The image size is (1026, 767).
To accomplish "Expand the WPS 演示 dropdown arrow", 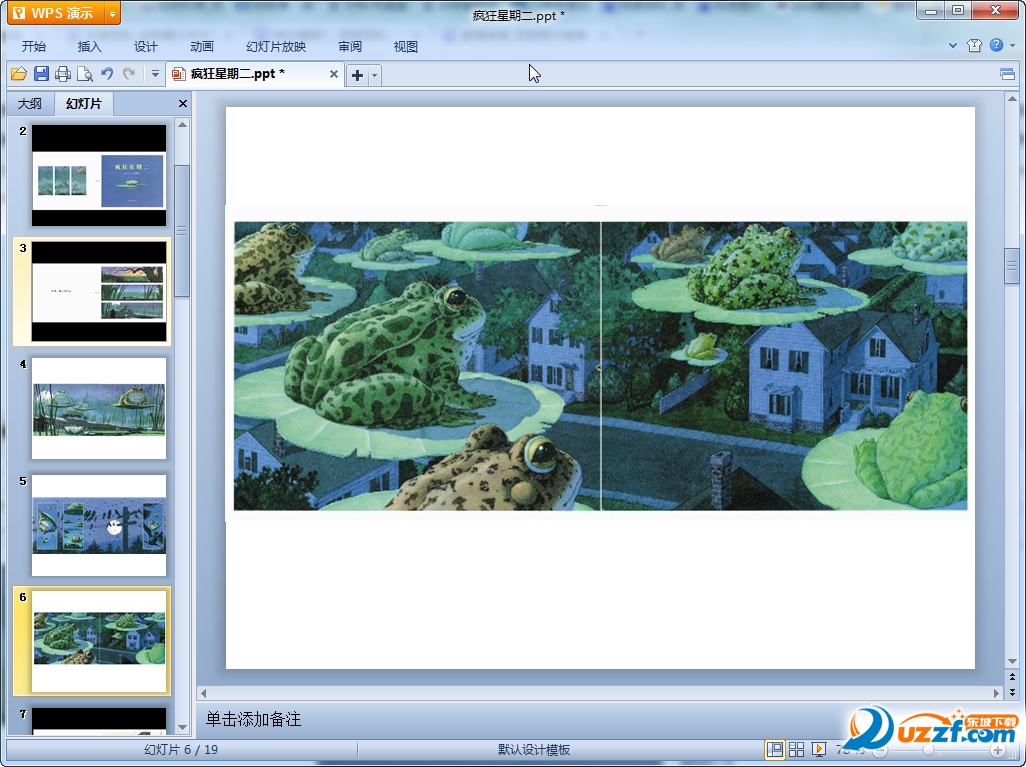I will coord(113,13).
